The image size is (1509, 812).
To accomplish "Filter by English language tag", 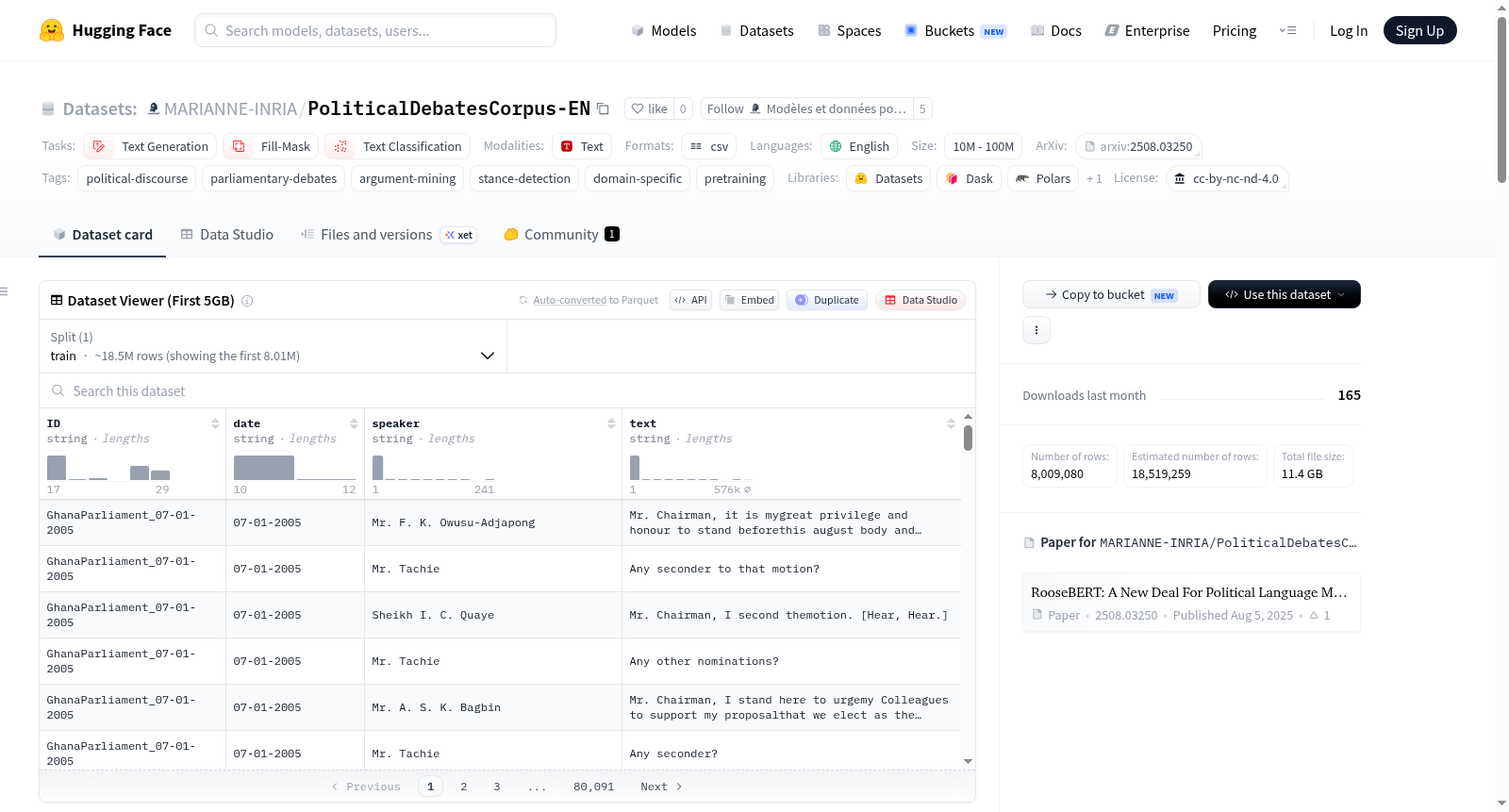I will click(x=858, y=146).
